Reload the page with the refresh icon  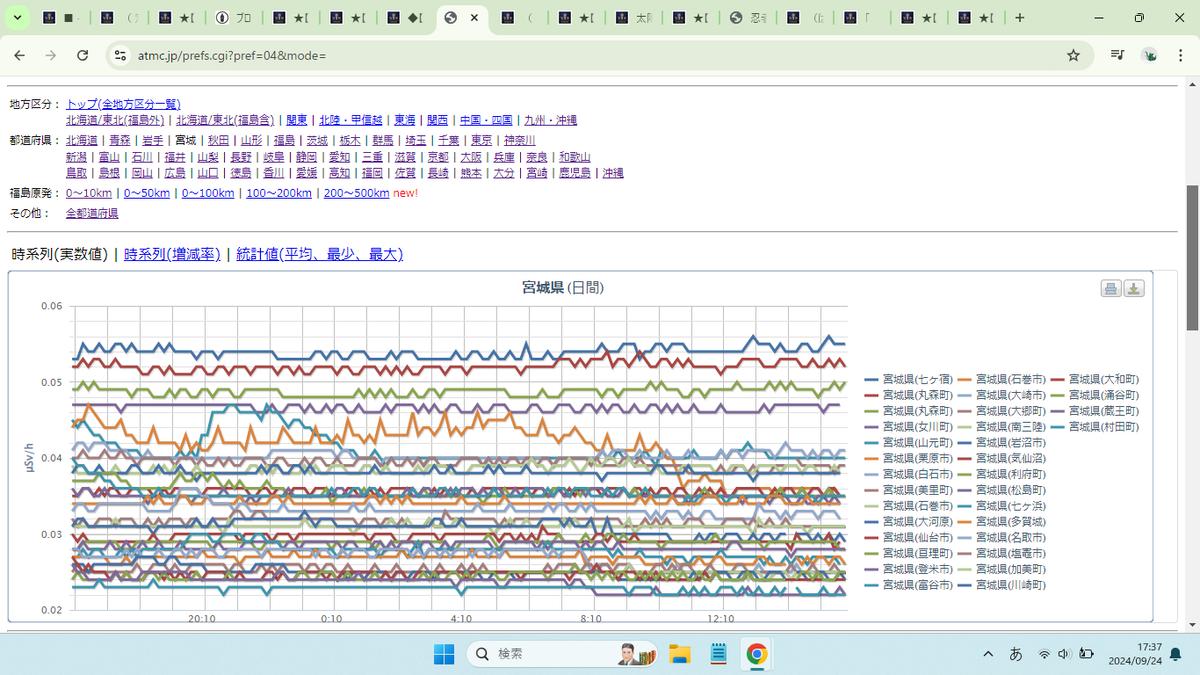[83, 55]
